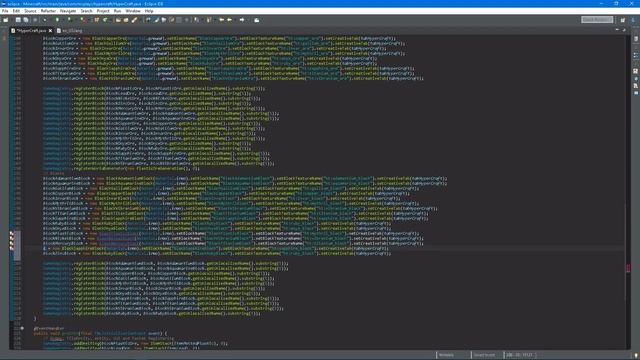Switch to the en_US.lang editor tab
This screenshot has width=640, height=360.
point(70,31)
